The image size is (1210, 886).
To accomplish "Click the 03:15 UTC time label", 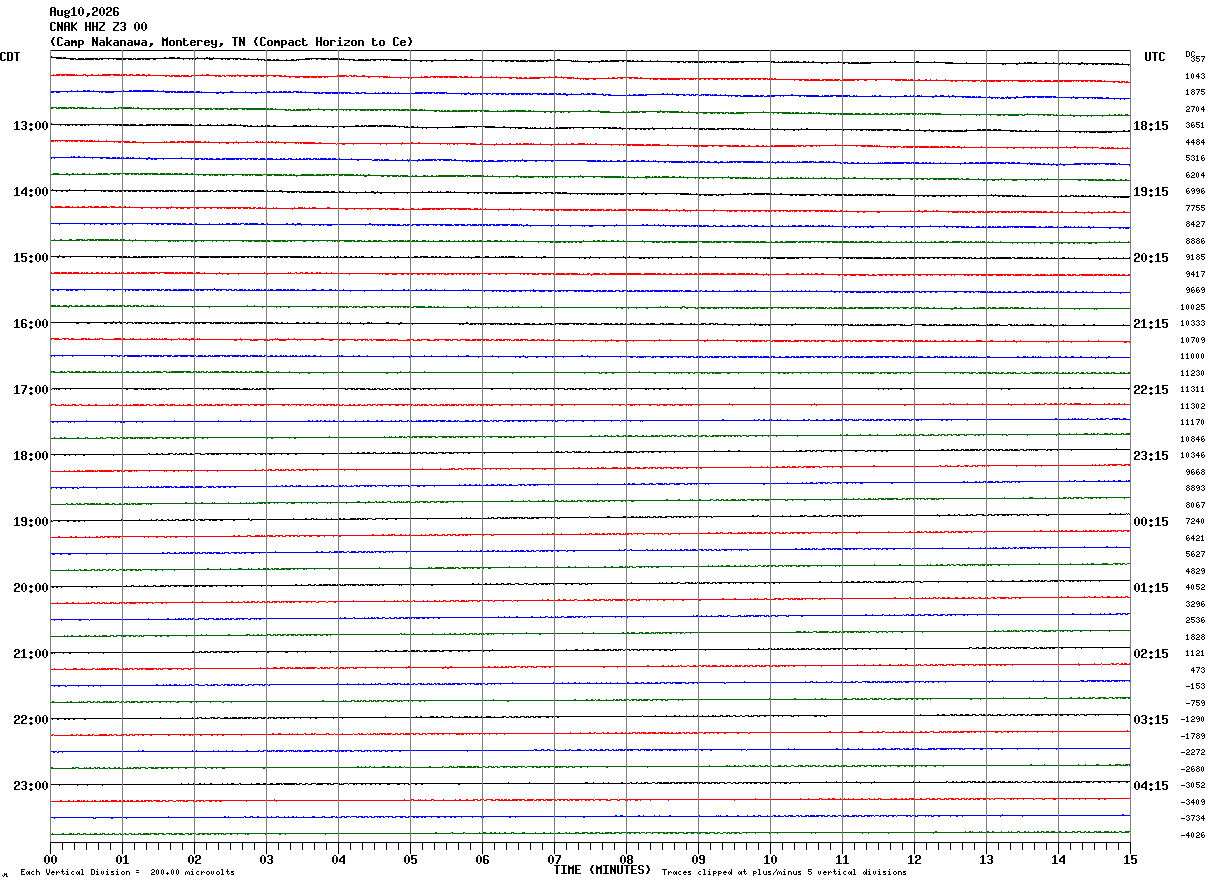I will pyautogui.click(x=1151, y=720).
